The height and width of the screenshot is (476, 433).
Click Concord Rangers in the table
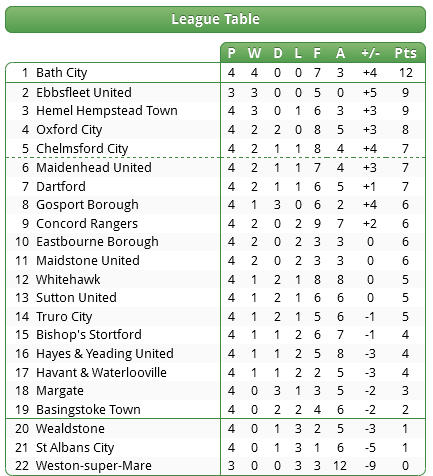[87, 224]
